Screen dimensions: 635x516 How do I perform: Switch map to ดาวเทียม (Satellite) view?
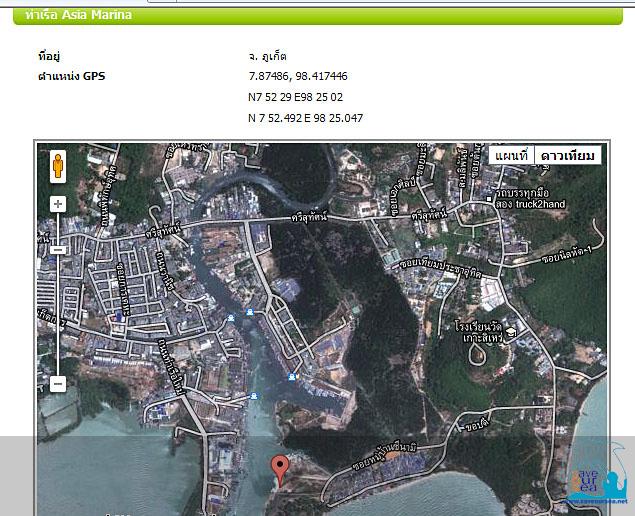[x=567, y=156]
